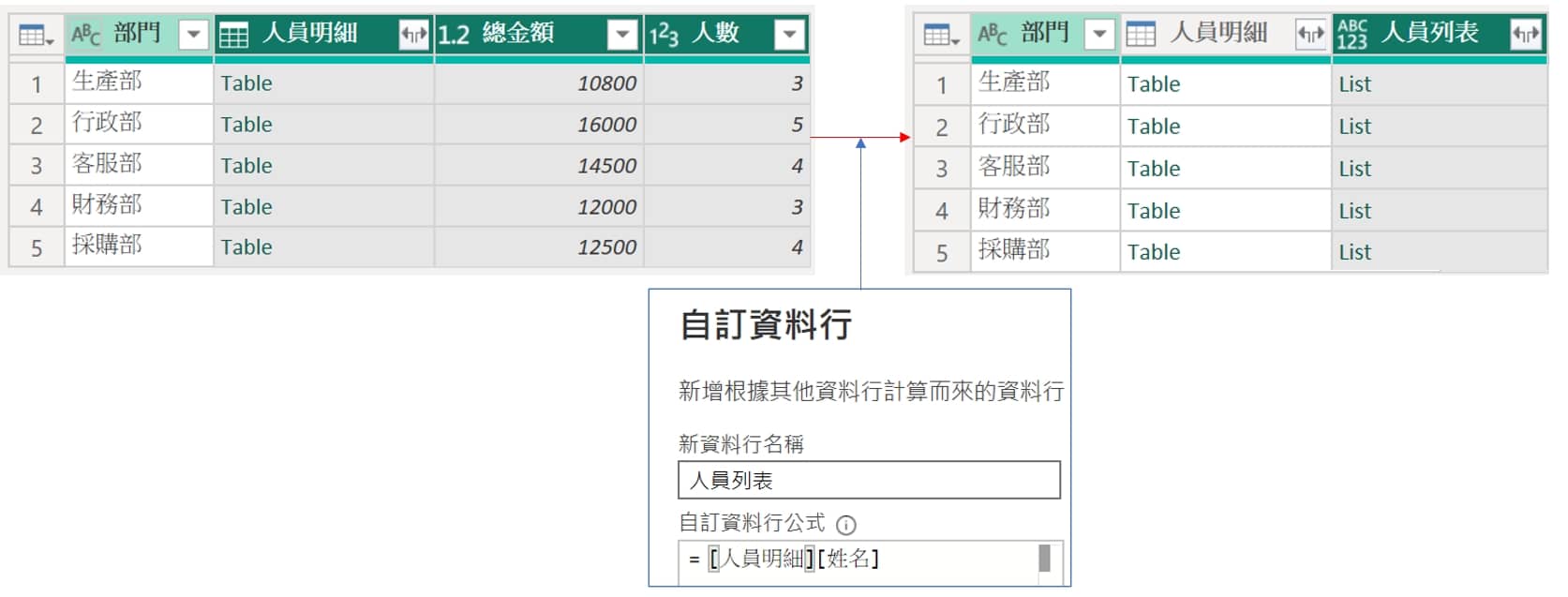Open filter dropdown for right 部門 column
Viewport: 1568px width, 597px height.
pyautogui.click(x=1099, y=36)
